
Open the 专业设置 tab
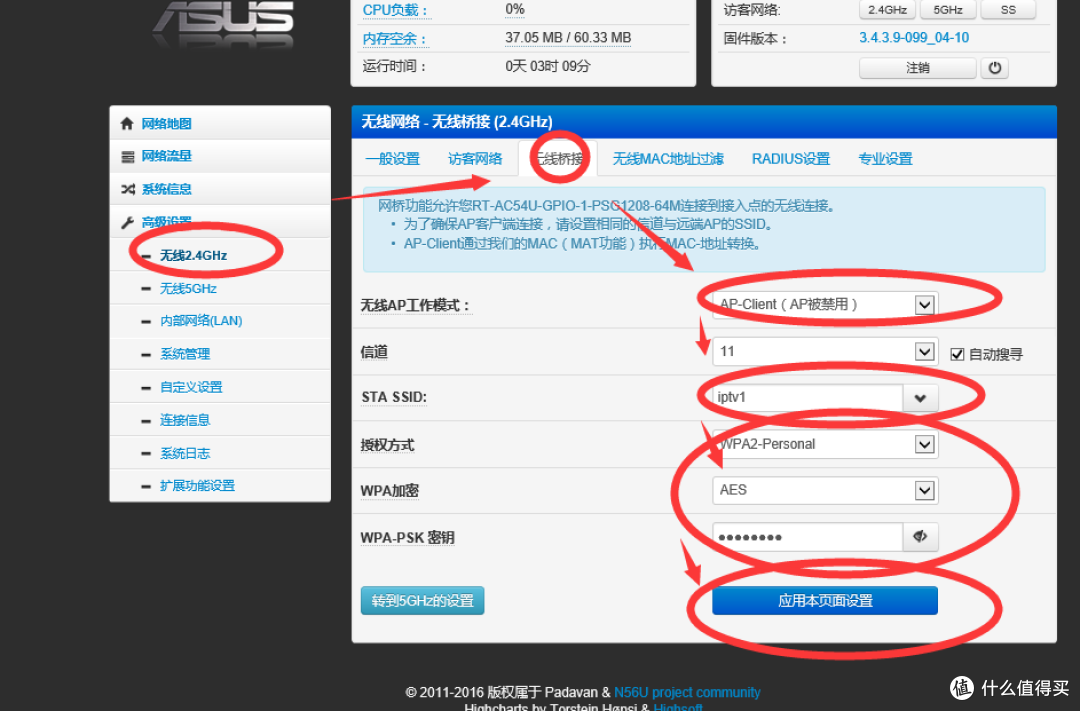(885, 159)
